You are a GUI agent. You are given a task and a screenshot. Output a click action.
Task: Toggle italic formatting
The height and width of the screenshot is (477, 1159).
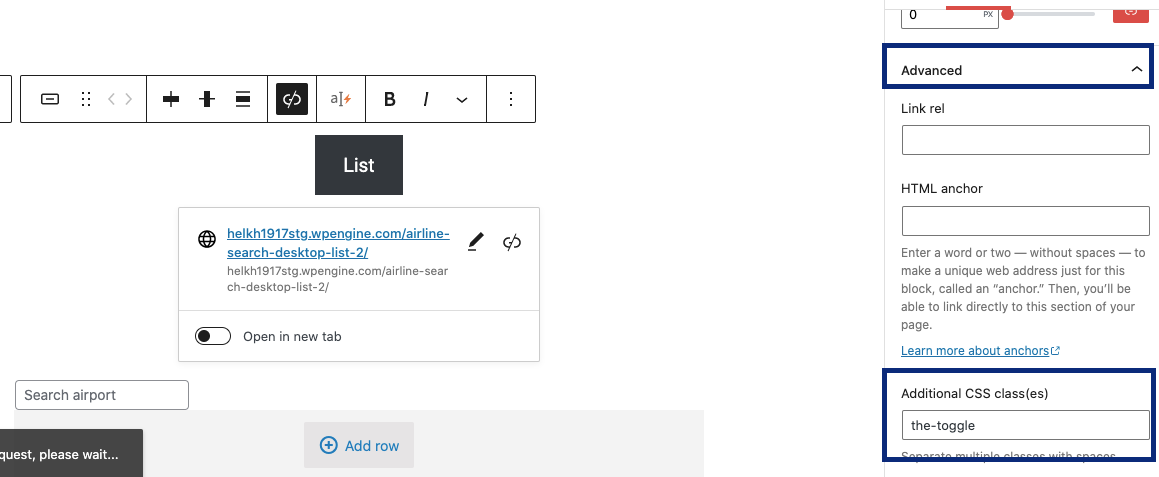(426, 99)
